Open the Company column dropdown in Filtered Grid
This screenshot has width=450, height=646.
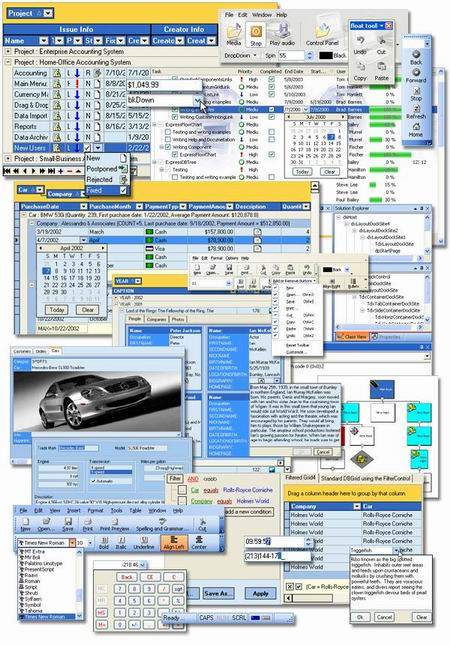(357, 506)
